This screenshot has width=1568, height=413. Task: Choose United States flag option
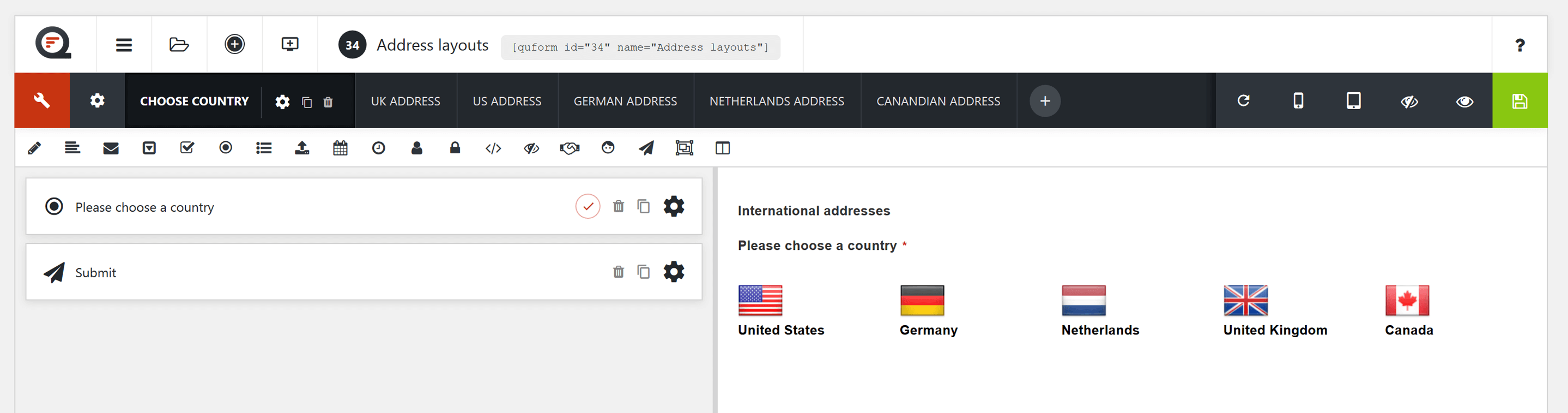point(760,300)
